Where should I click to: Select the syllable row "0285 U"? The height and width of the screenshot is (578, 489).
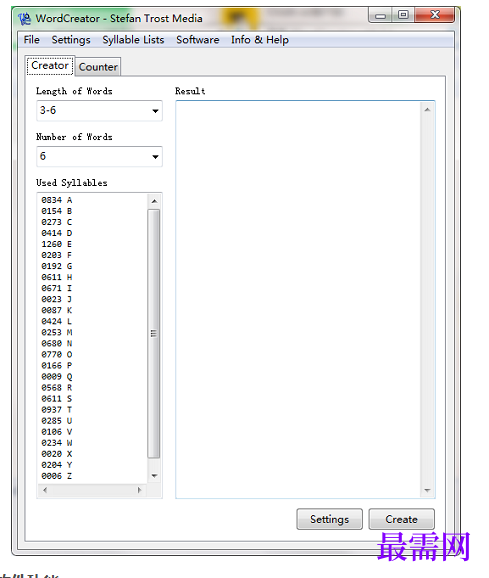tap(57, 421)
